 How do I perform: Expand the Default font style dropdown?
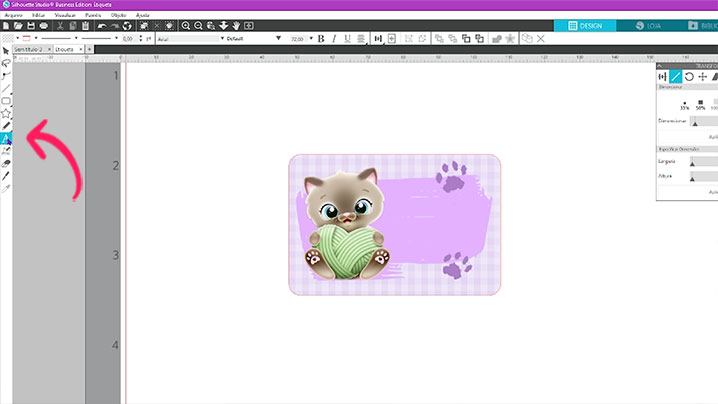pos(250,38)
